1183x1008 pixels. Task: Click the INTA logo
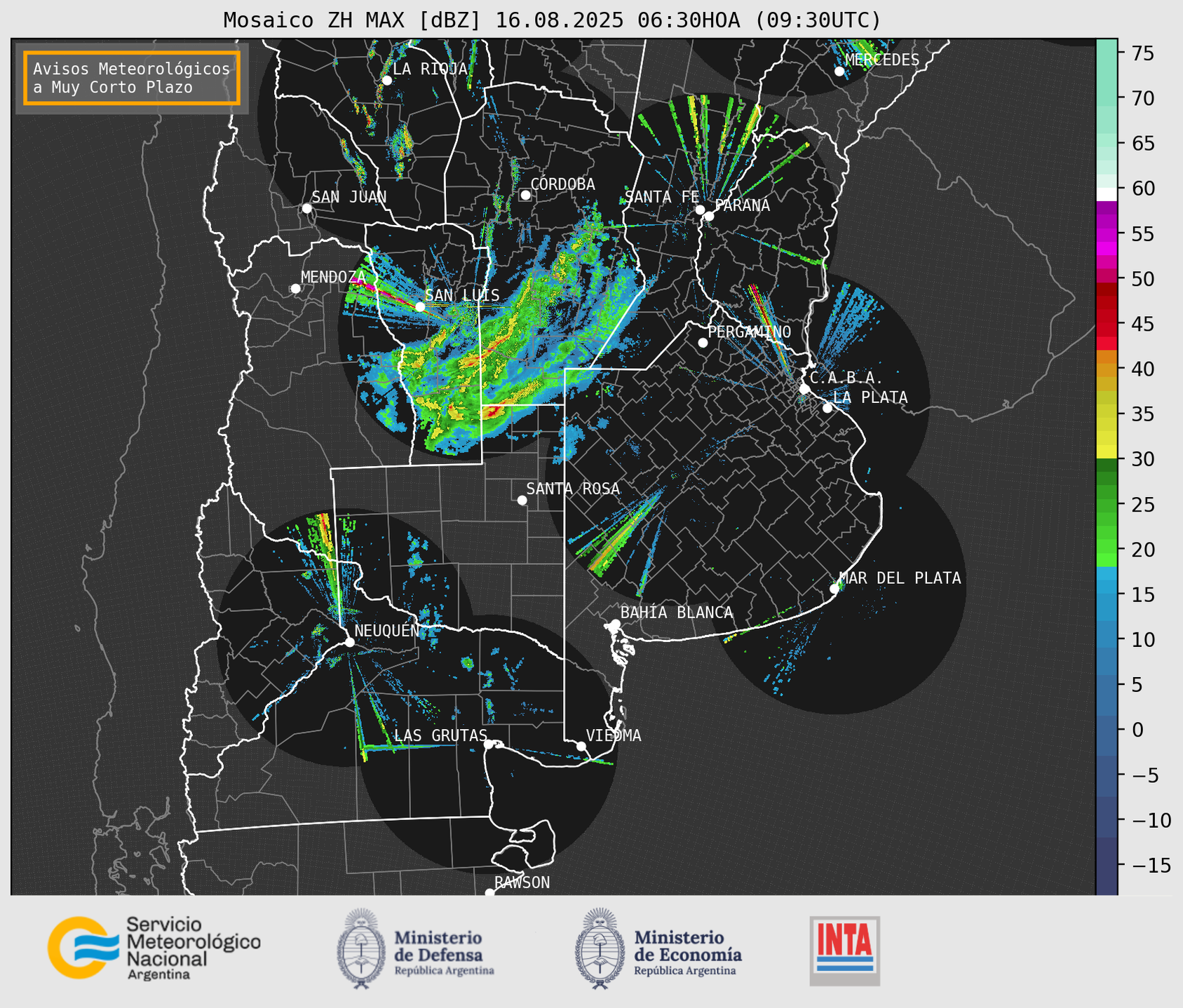point(845,951)
